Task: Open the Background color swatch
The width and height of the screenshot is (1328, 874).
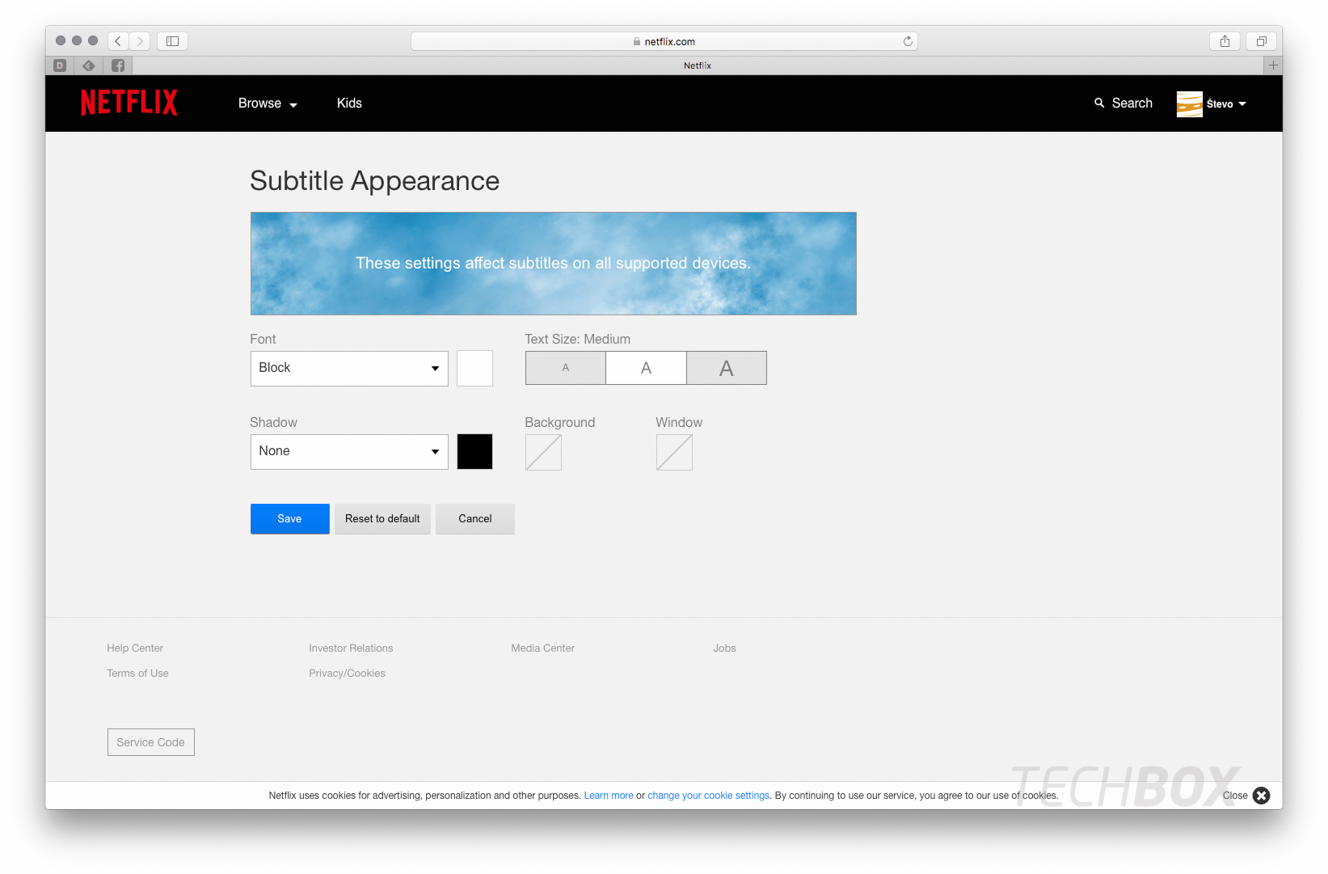Action: (543, 452)
